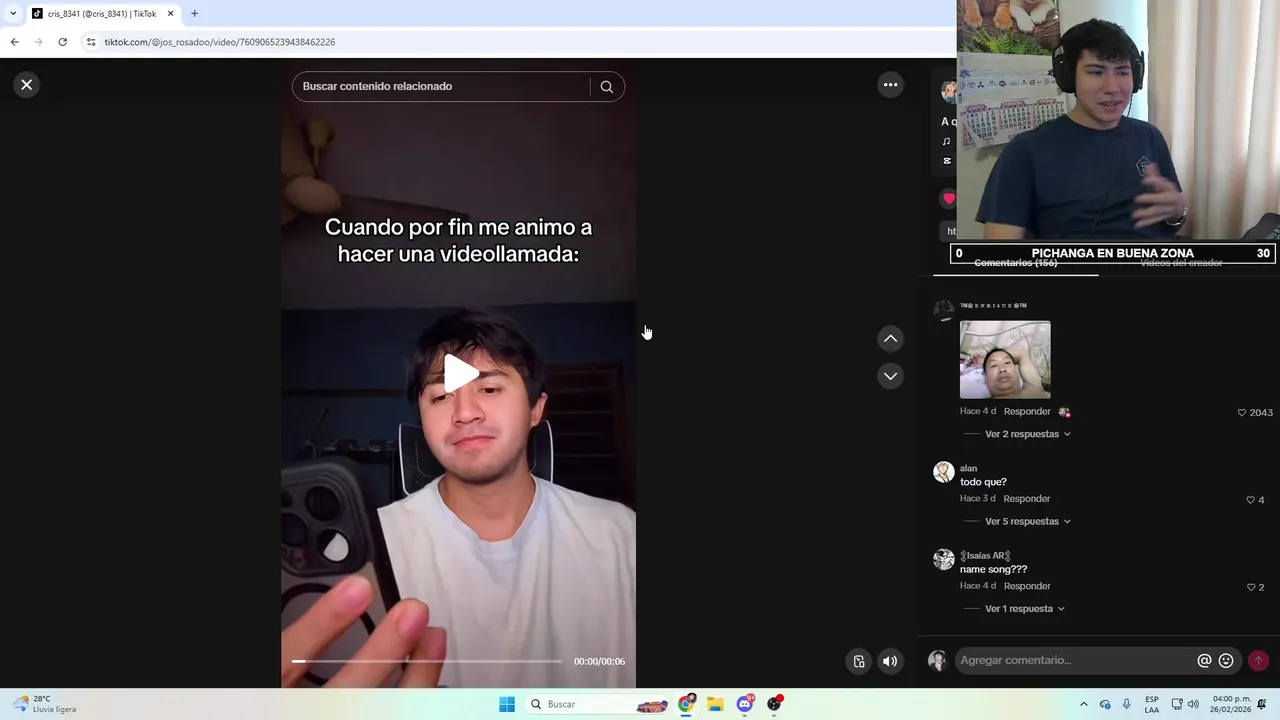Expand 'Ver 5 respuestas' under alan's comment
This screenshot has height=720, width=1280.
(1027, 521)
